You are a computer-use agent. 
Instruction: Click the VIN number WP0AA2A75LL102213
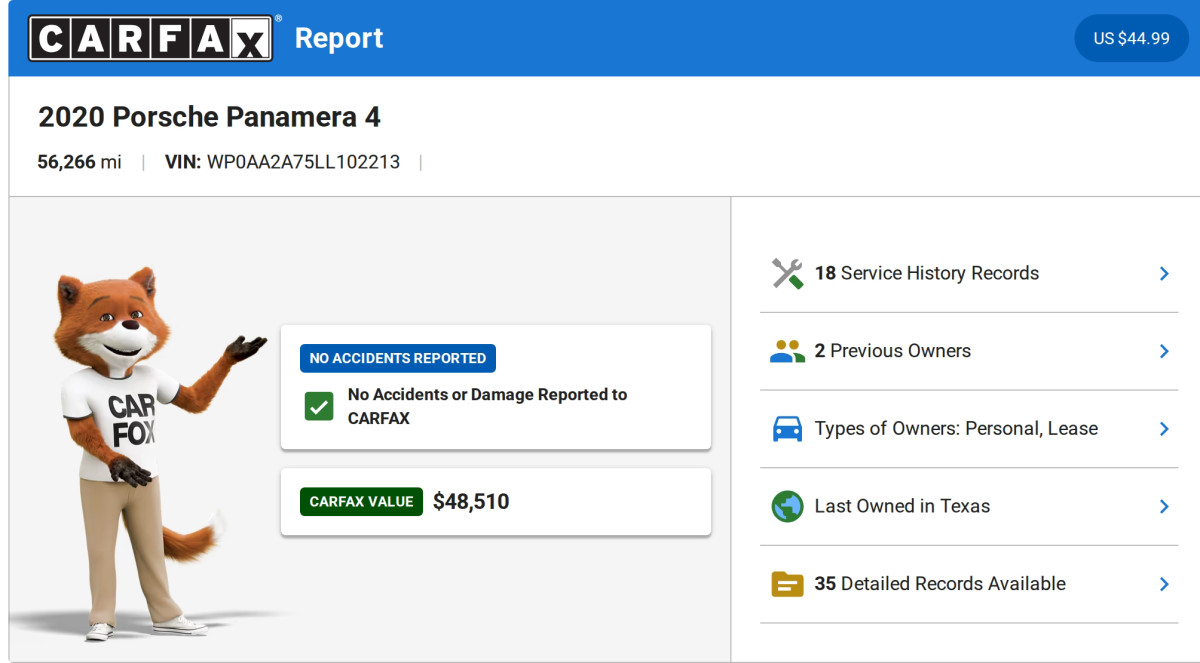(x=303, y=162)
